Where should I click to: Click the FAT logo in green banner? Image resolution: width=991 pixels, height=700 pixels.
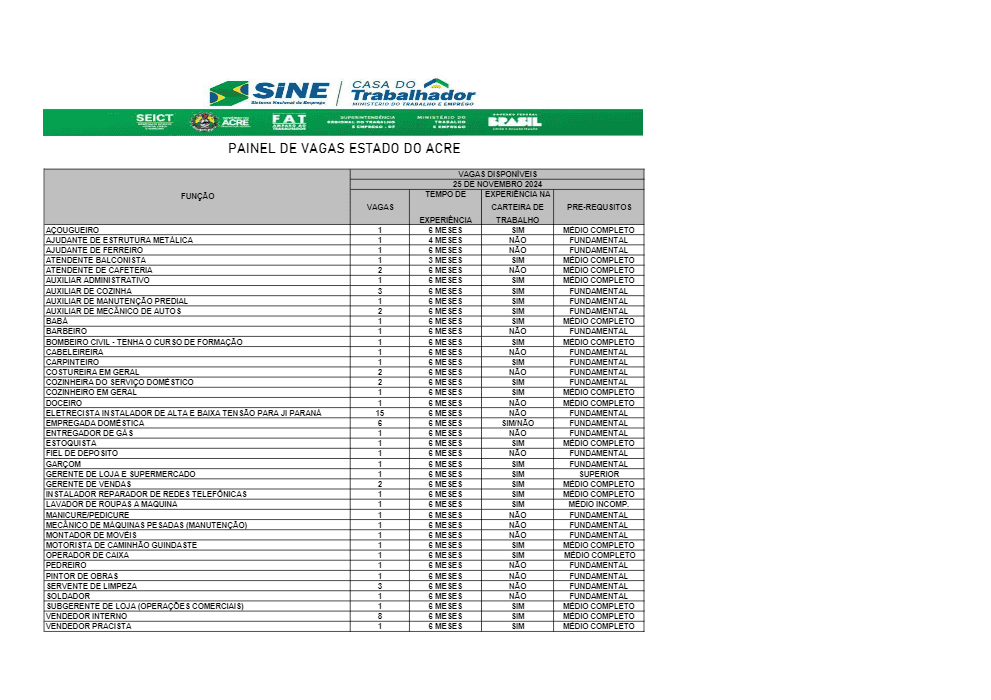[x=289, y=122]
